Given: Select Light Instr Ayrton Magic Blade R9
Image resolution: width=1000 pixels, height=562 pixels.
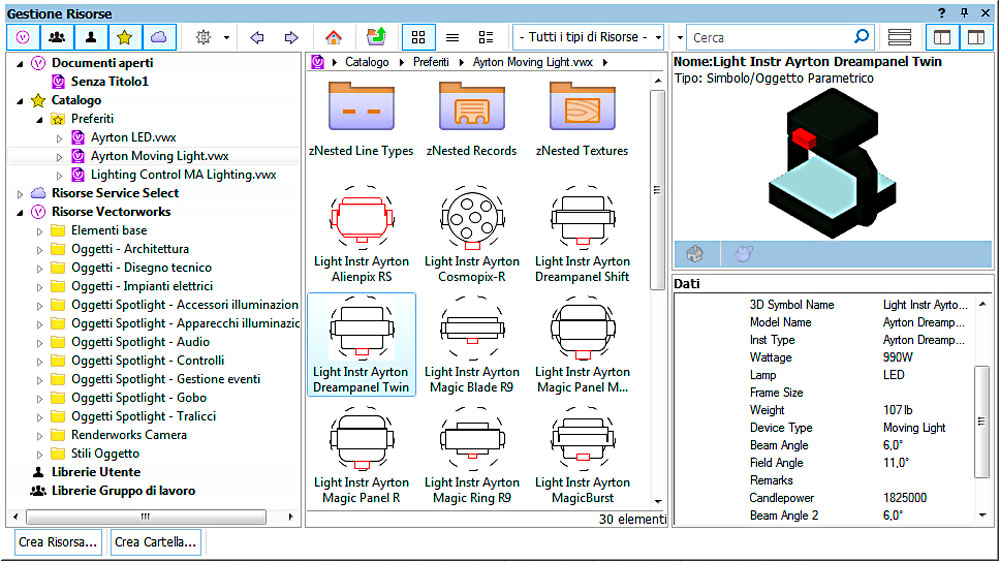Looking at the screenshot, I should tap(471, 344).
